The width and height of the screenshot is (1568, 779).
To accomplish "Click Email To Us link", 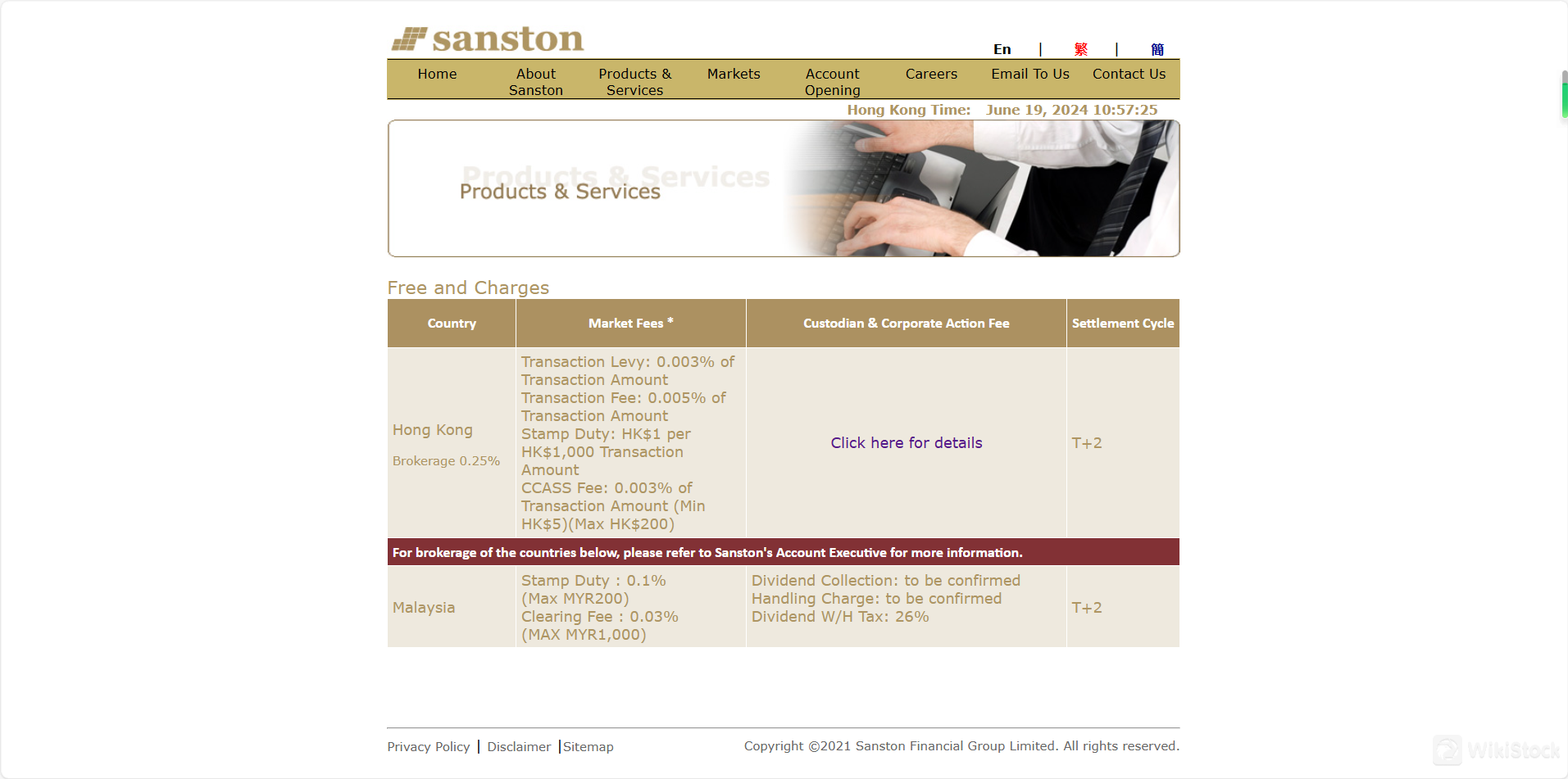I will [x=1029, y=74].
